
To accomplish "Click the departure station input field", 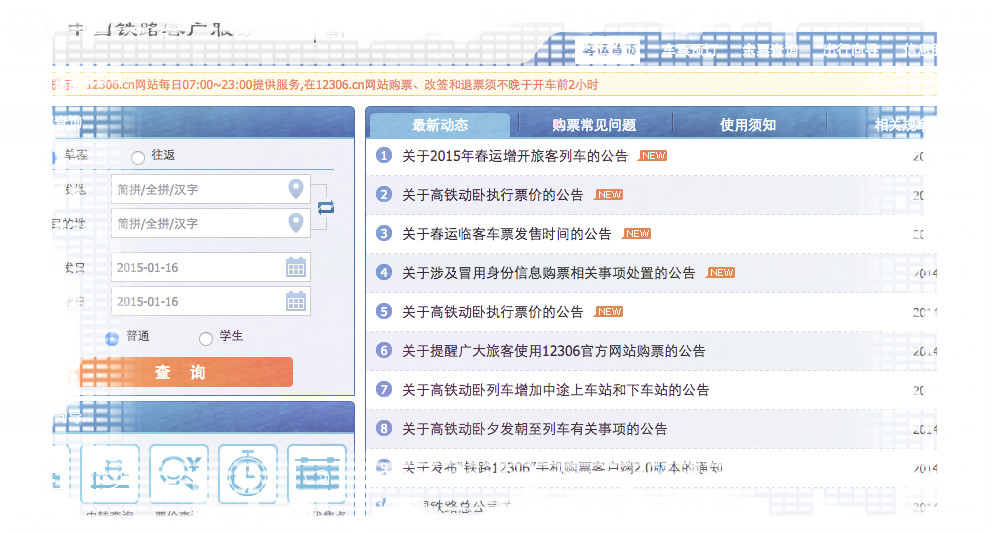I will (200, 189).
